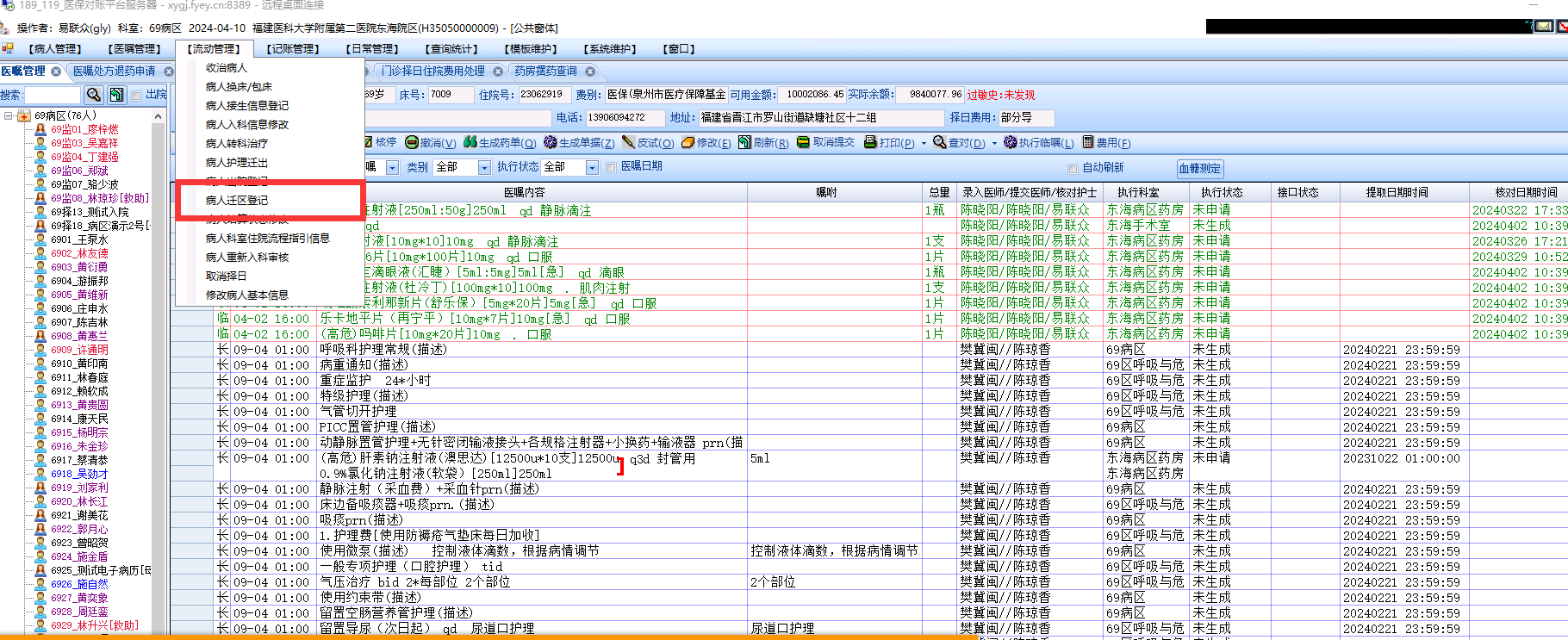Click the 查对(D) magnifier button
Screen dimensions: 1568x640
click(x=959, y=142)
